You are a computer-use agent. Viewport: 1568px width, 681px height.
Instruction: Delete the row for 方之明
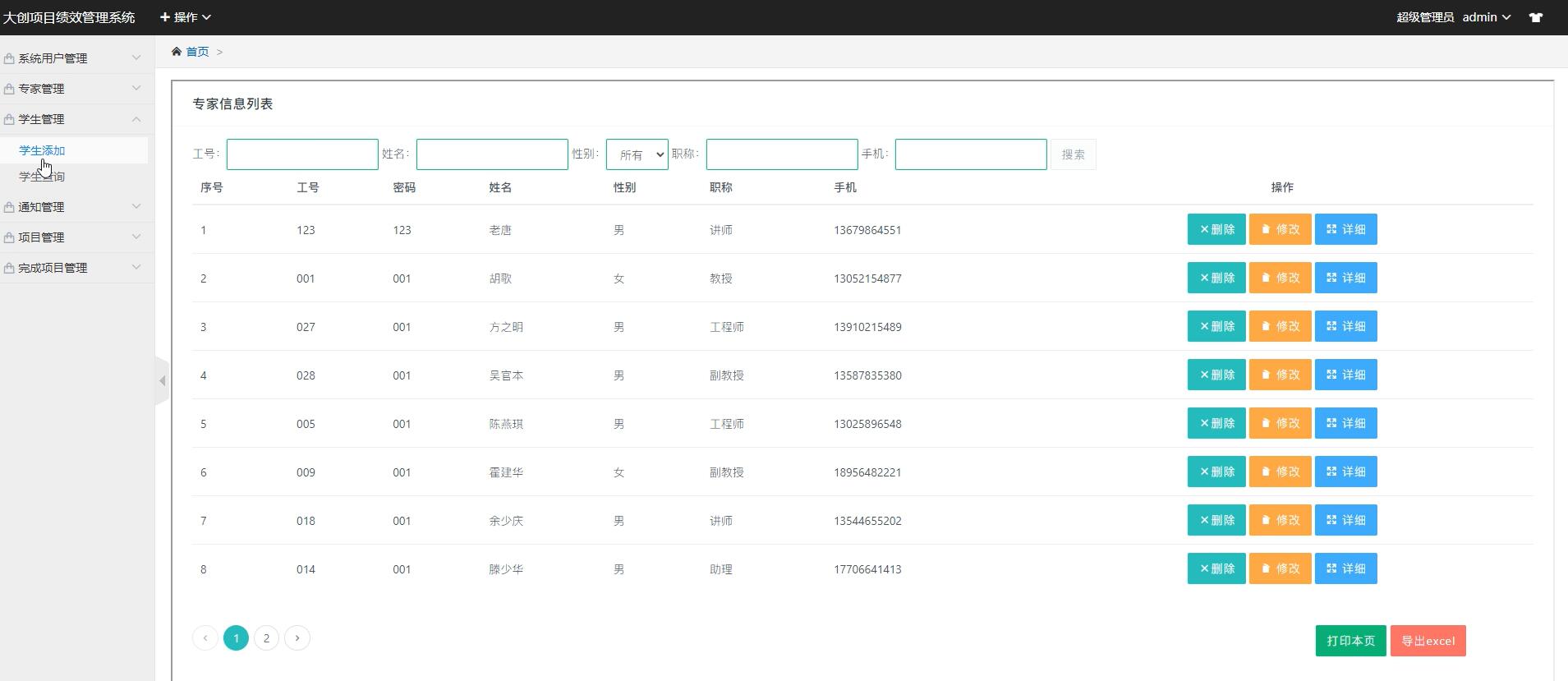coord(1216,326)
